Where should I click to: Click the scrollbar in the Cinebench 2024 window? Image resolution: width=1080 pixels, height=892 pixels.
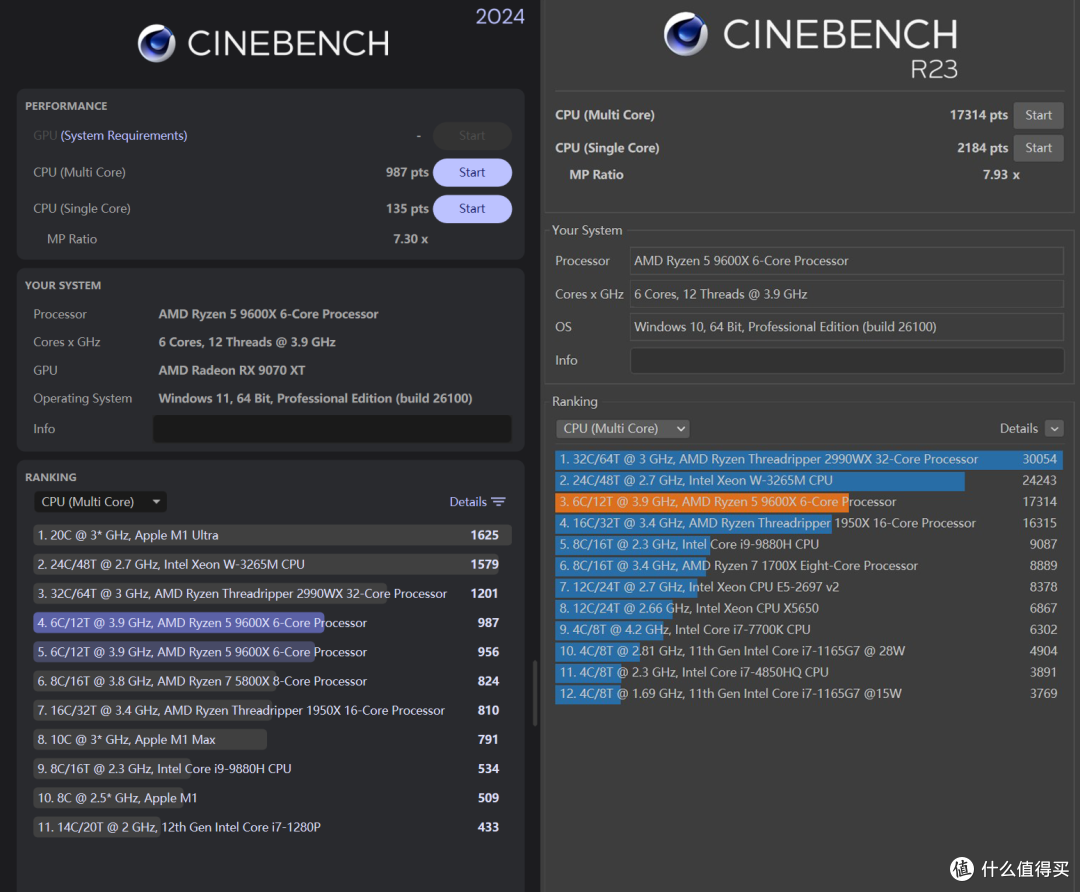[x=534, y=694]
